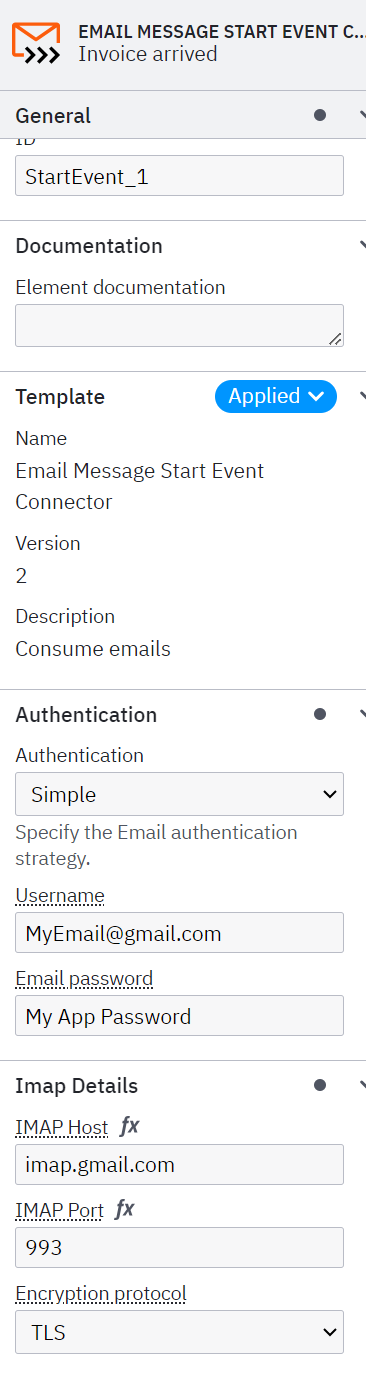
Task: Open the Encryption protocol TLS dropdown
Action: coord(180,1332)
